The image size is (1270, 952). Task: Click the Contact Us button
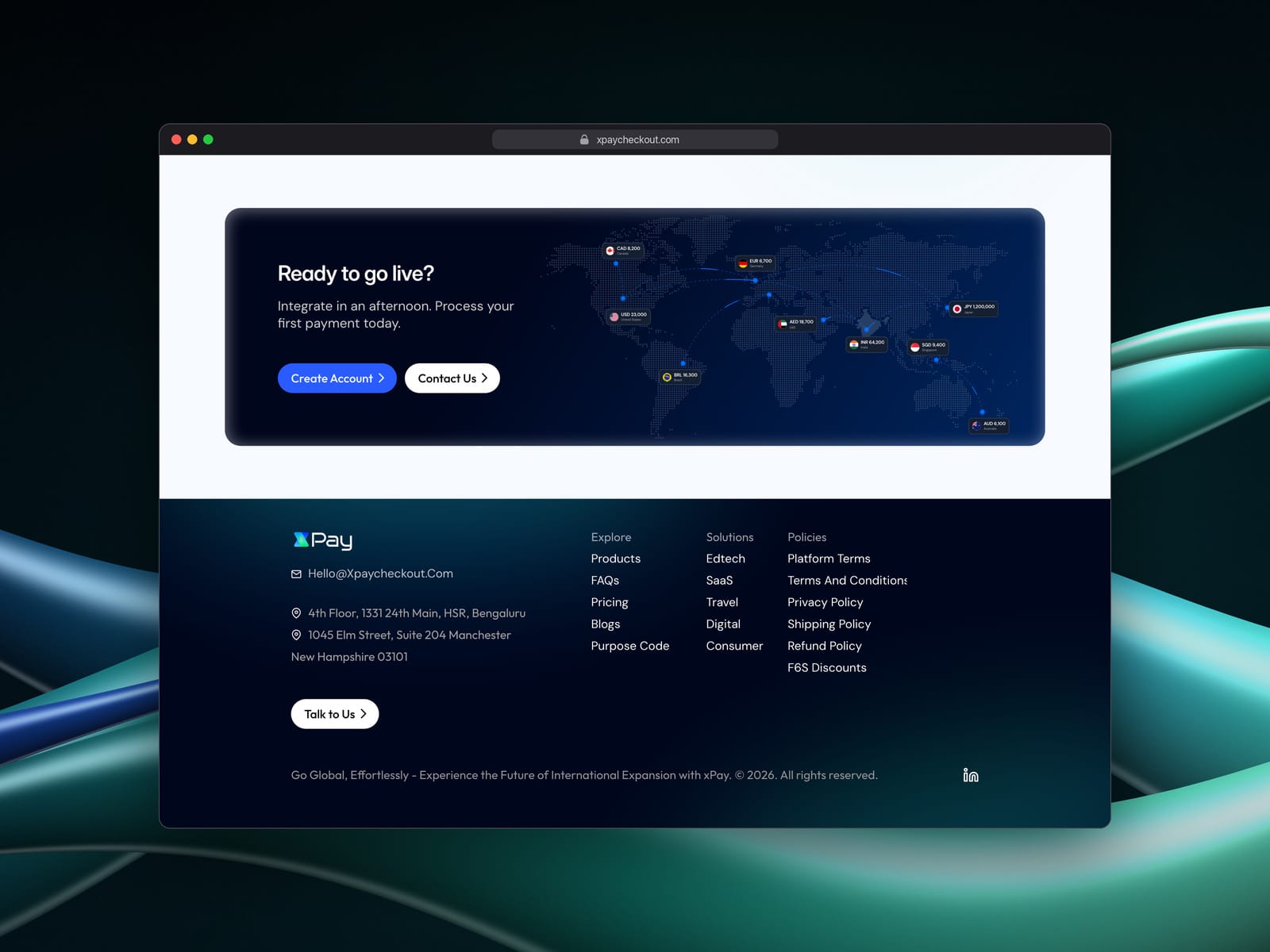point(452,378)
